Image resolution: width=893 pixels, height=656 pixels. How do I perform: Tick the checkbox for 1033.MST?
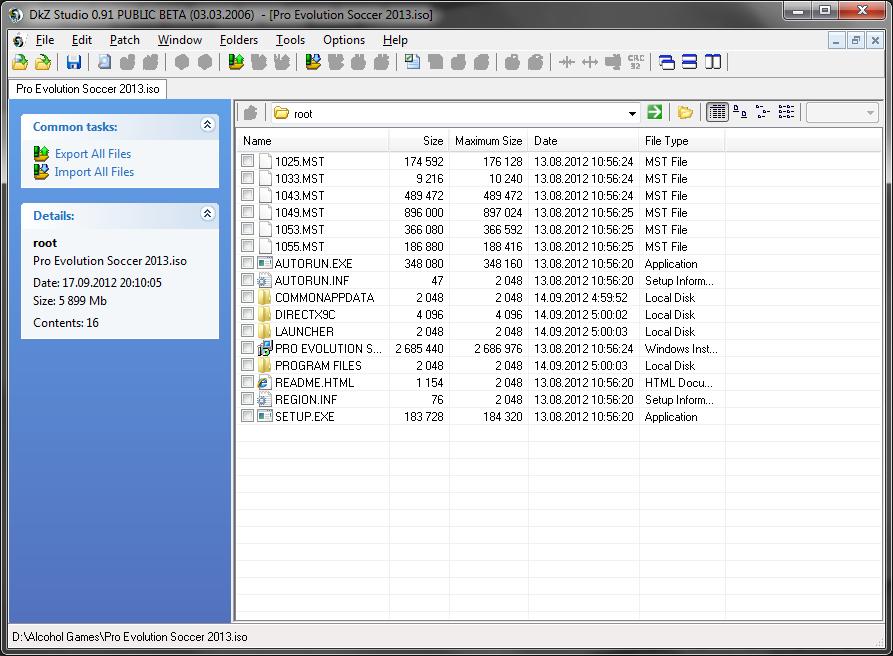click(x=247, y=178)
